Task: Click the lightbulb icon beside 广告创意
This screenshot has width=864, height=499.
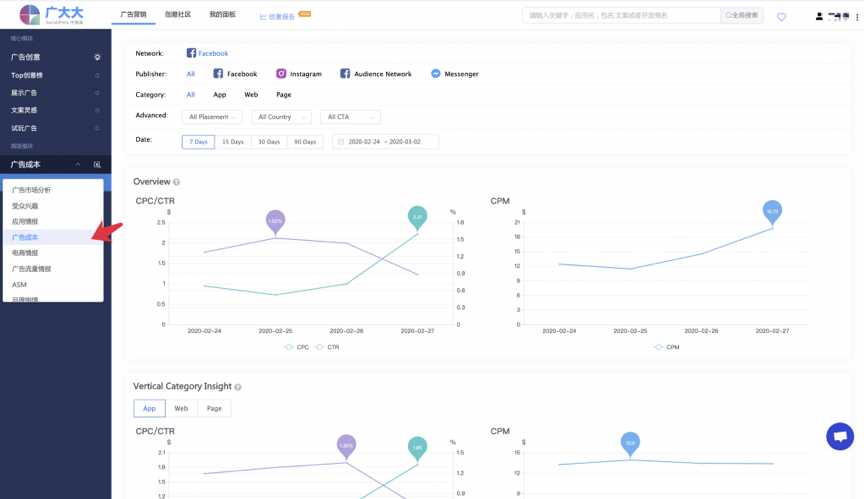Action: [97, 57]
